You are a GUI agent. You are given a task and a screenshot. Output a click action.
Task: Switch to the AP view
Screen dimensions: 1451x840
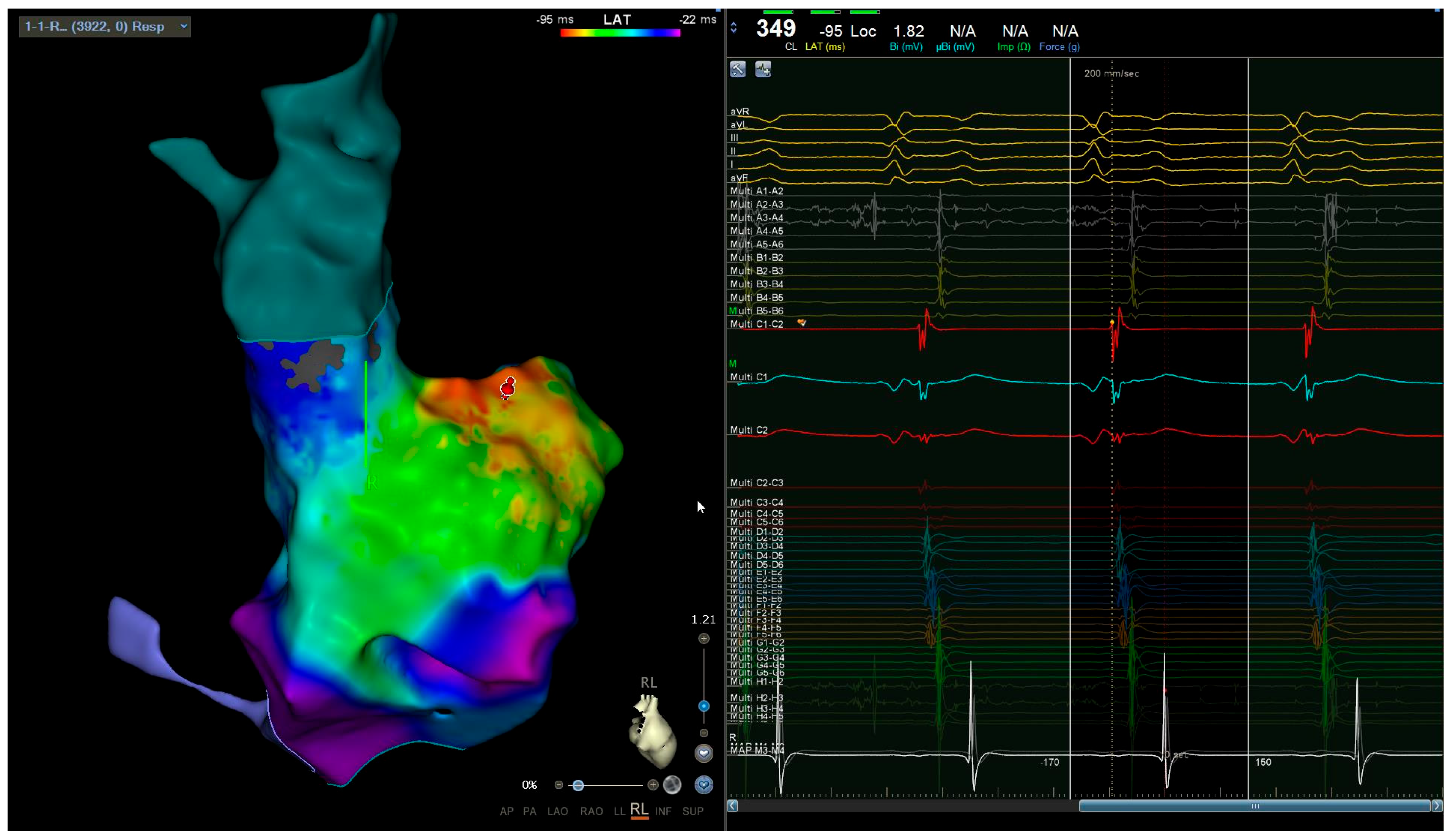[507, 811]
